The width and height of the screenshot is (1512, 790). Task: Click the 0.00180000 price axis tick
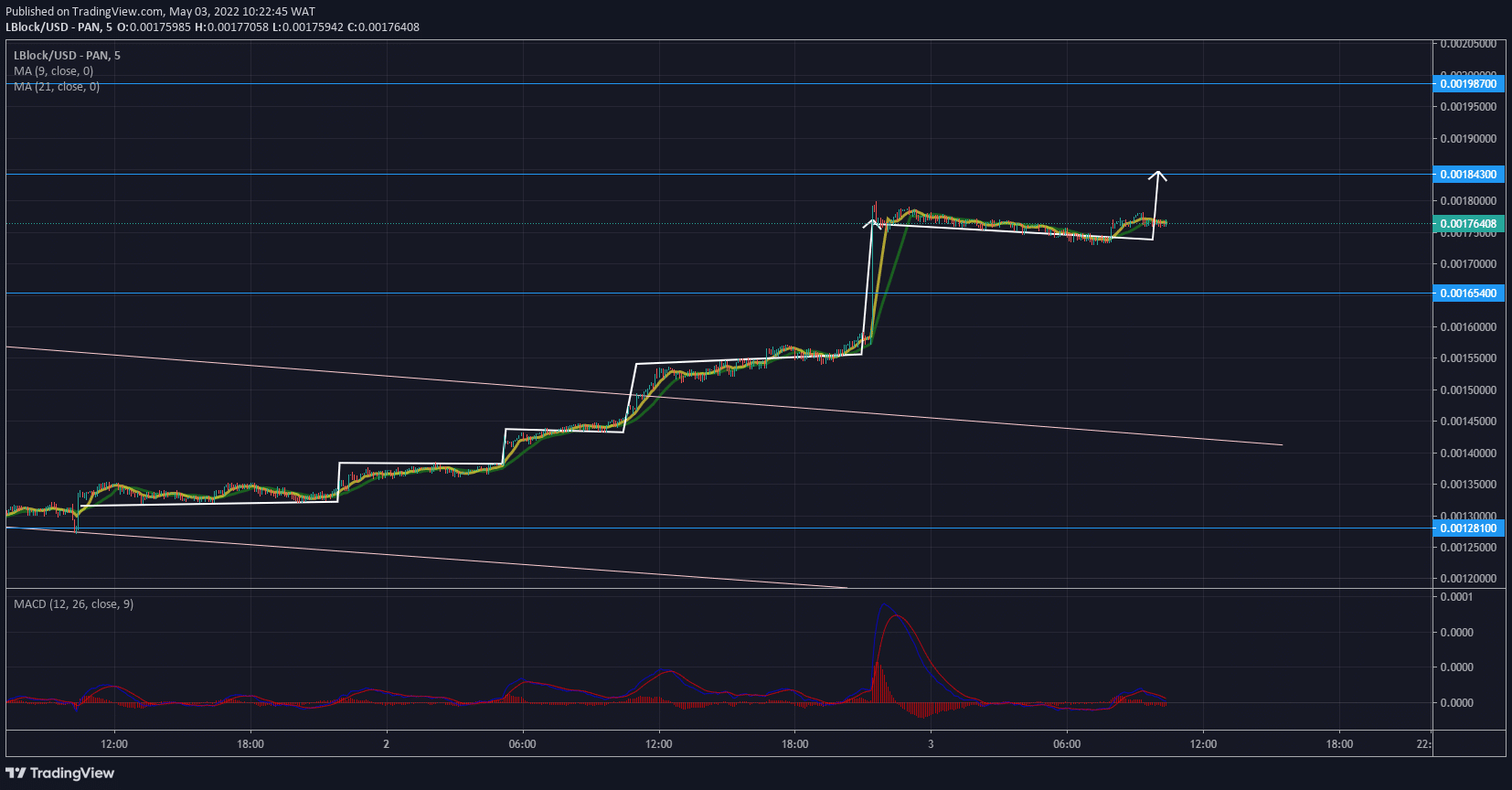(x=1468, y=201)
